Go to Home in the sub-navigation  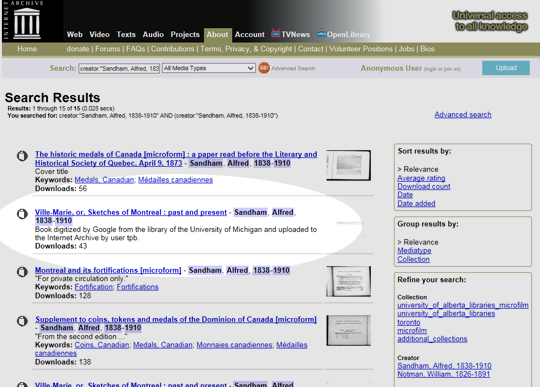[x=27, y=49]
